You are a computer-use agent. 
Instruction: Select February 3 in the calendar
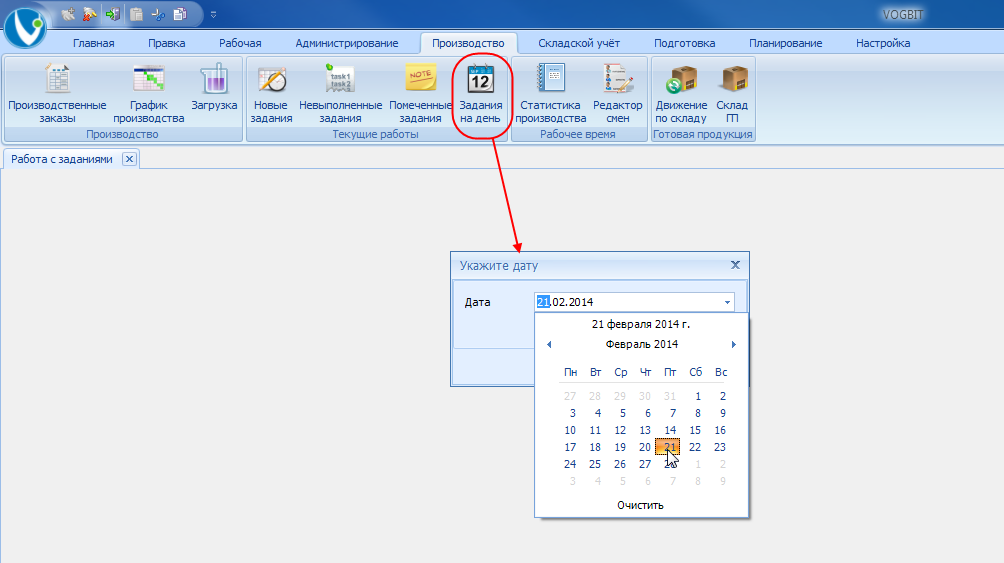[572, 413]
